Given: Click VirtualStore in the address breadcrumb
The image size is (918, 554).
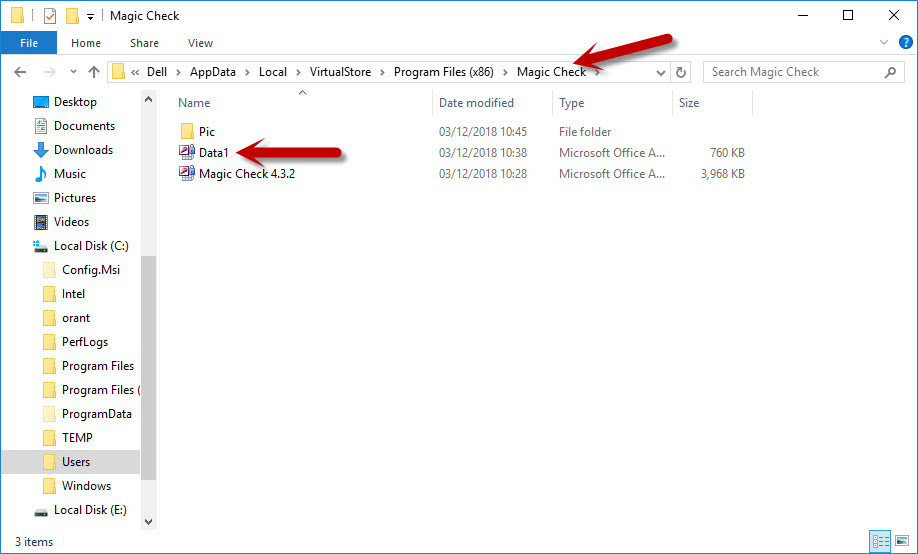Looking at the screenshot, I should click(340, 72).
